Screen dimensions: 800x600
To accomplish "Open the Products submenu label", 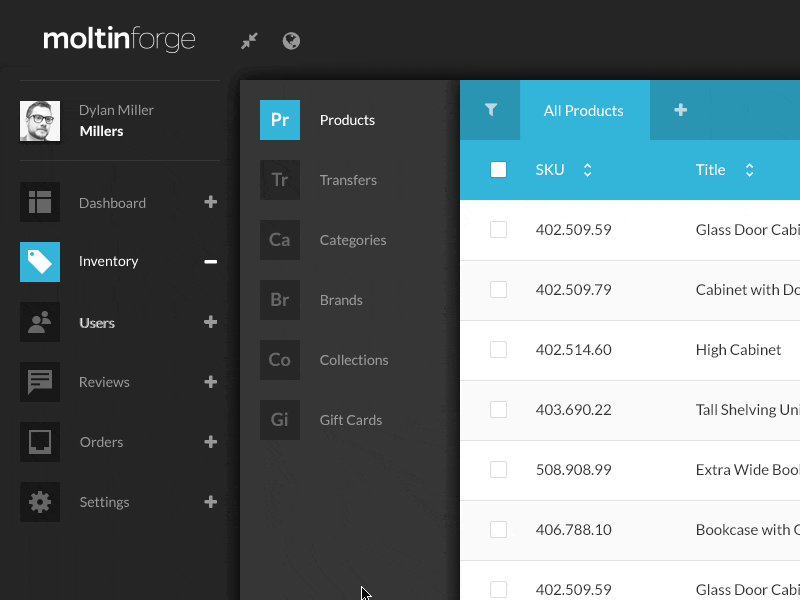I will (347, 120).
